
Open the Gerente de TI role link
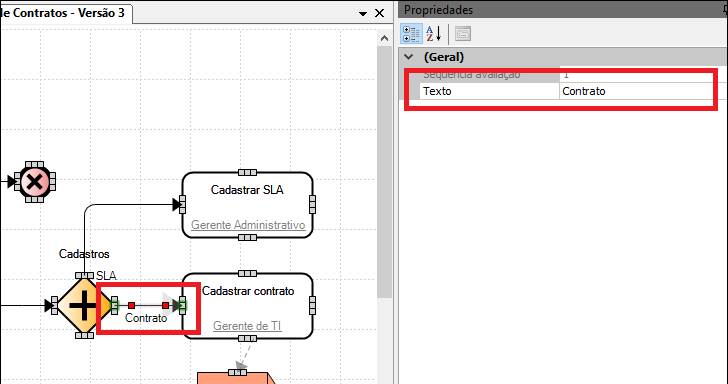pos(247,326)
